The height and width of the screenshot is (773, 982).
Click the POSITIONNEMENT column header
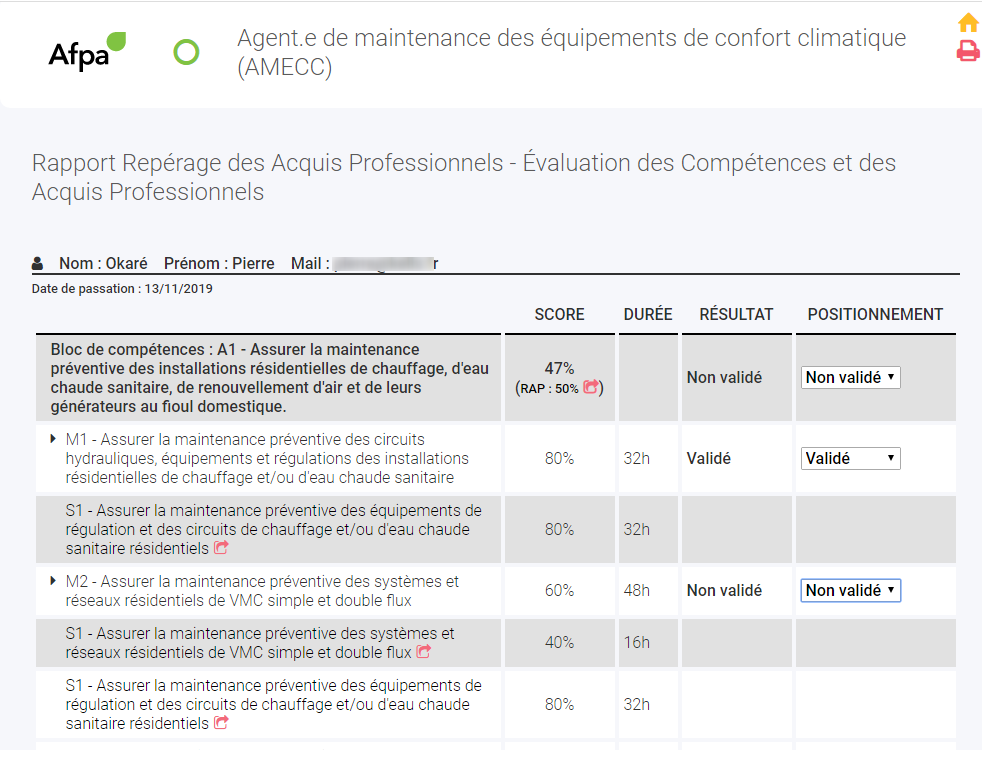coord(875,314)
